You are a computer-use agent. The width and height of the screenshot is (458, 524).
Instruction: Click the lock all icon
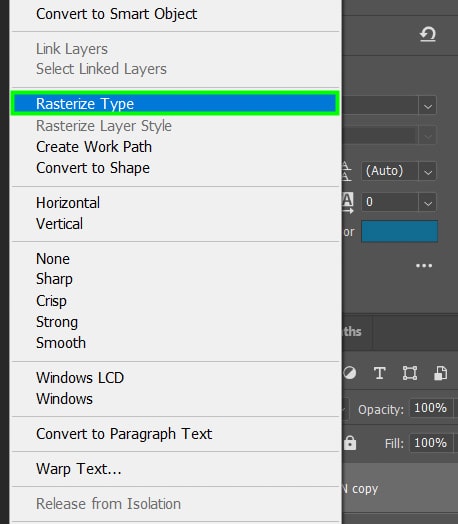pos(350,443)
